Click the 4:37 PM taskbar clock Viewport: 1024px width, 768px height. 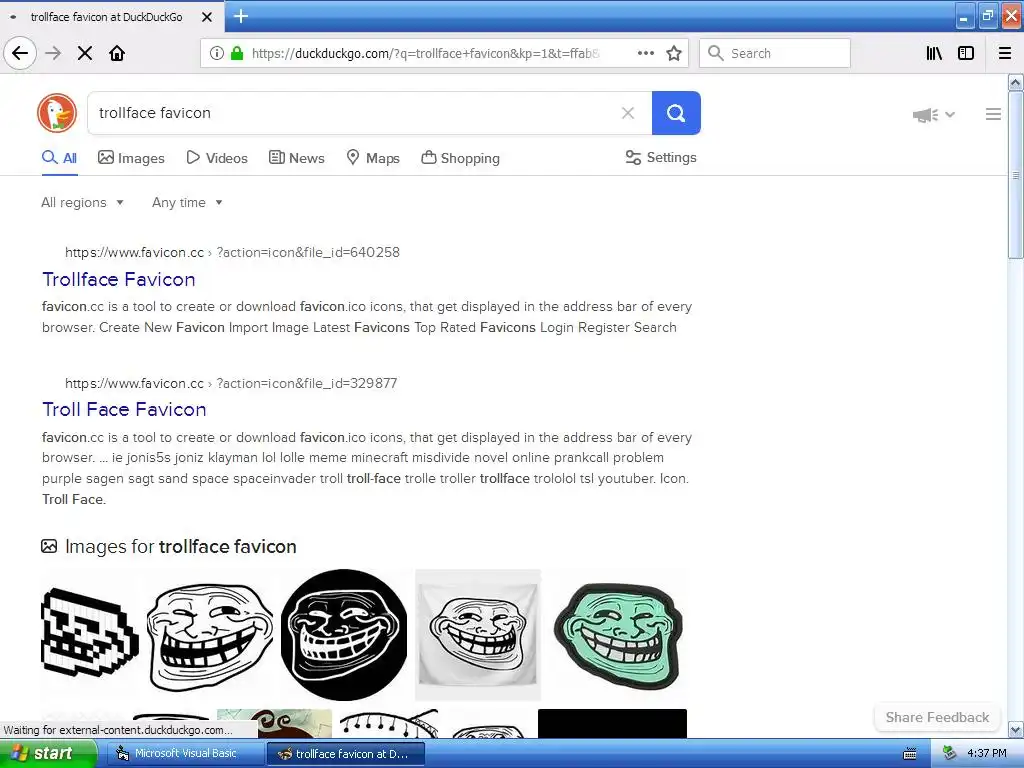[x=987, y=753]
